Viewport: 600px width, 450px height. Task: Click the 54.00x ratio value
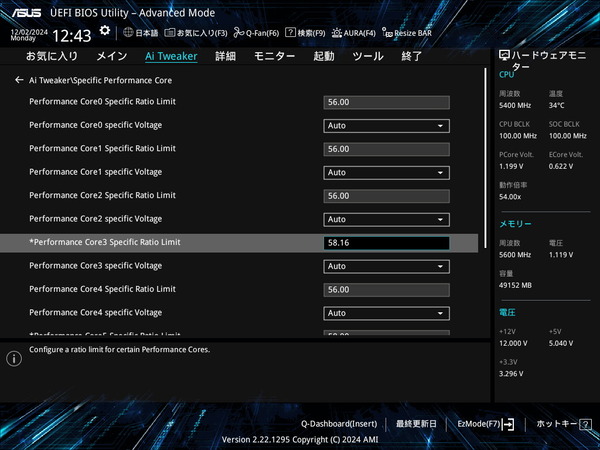510,197
